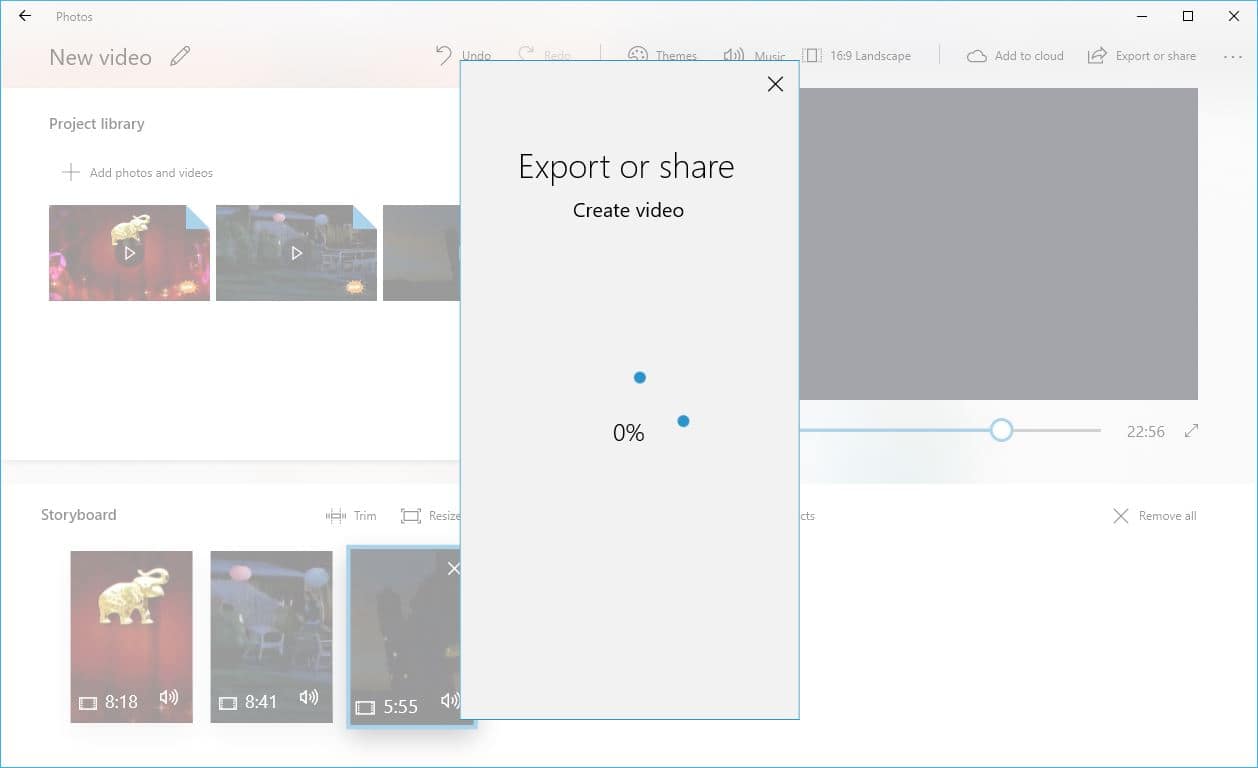Open the See more (...) menu
This screenshot has width=1258, height=768.
pyautogui.click(x=1232, y=57)
